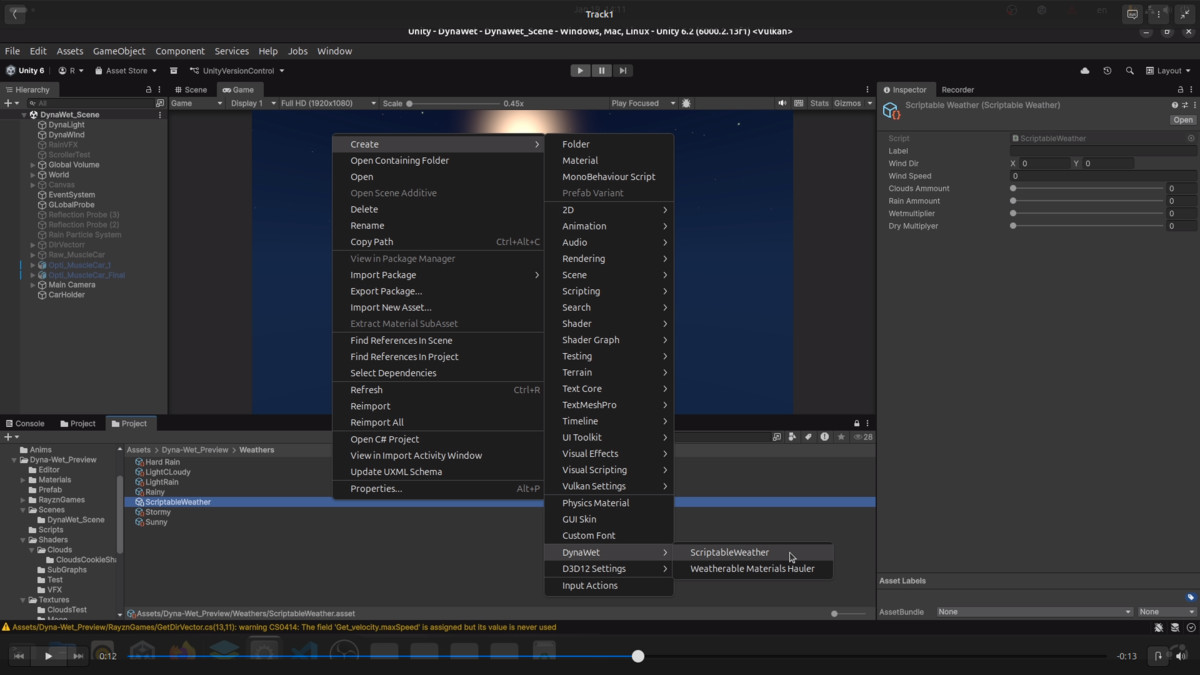Open the Layout dropdown

coord(1168,71)
